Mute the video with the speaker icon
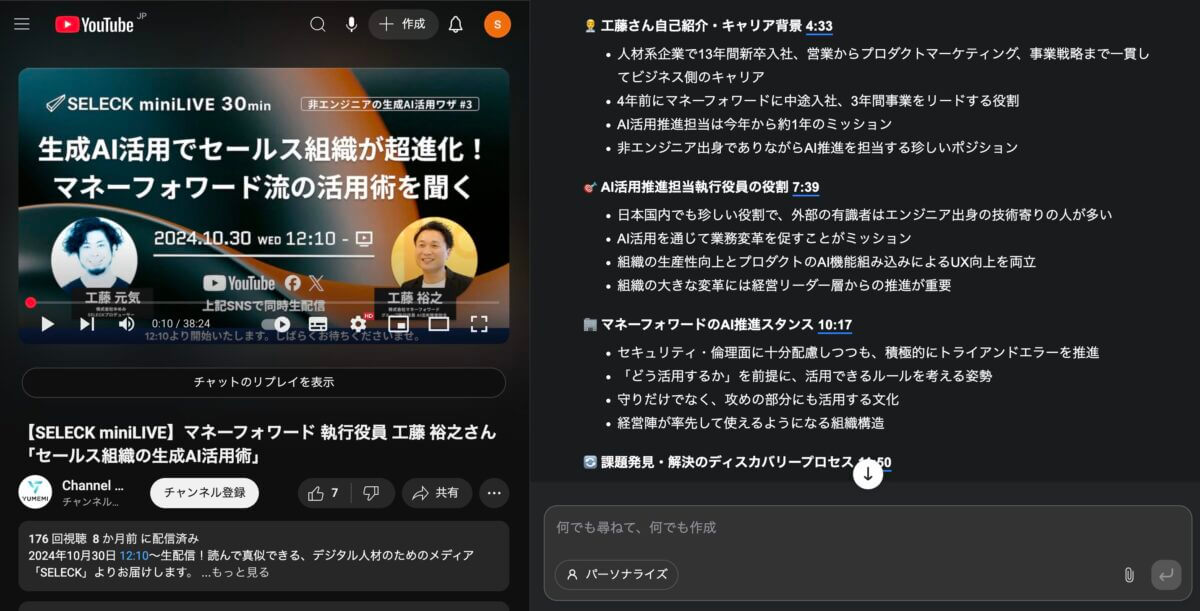1200x611 pixels. point(127,324)
